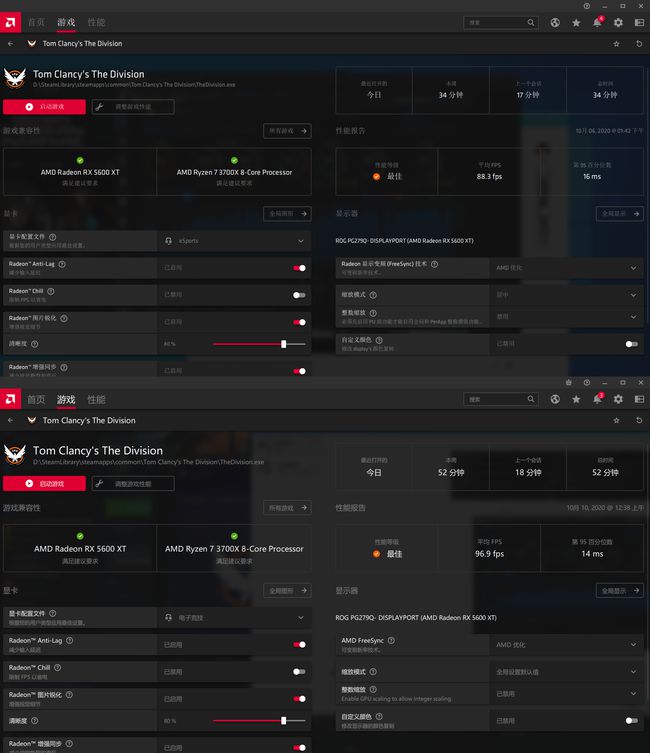Click red launch game button in upper window

pos(44,107)
